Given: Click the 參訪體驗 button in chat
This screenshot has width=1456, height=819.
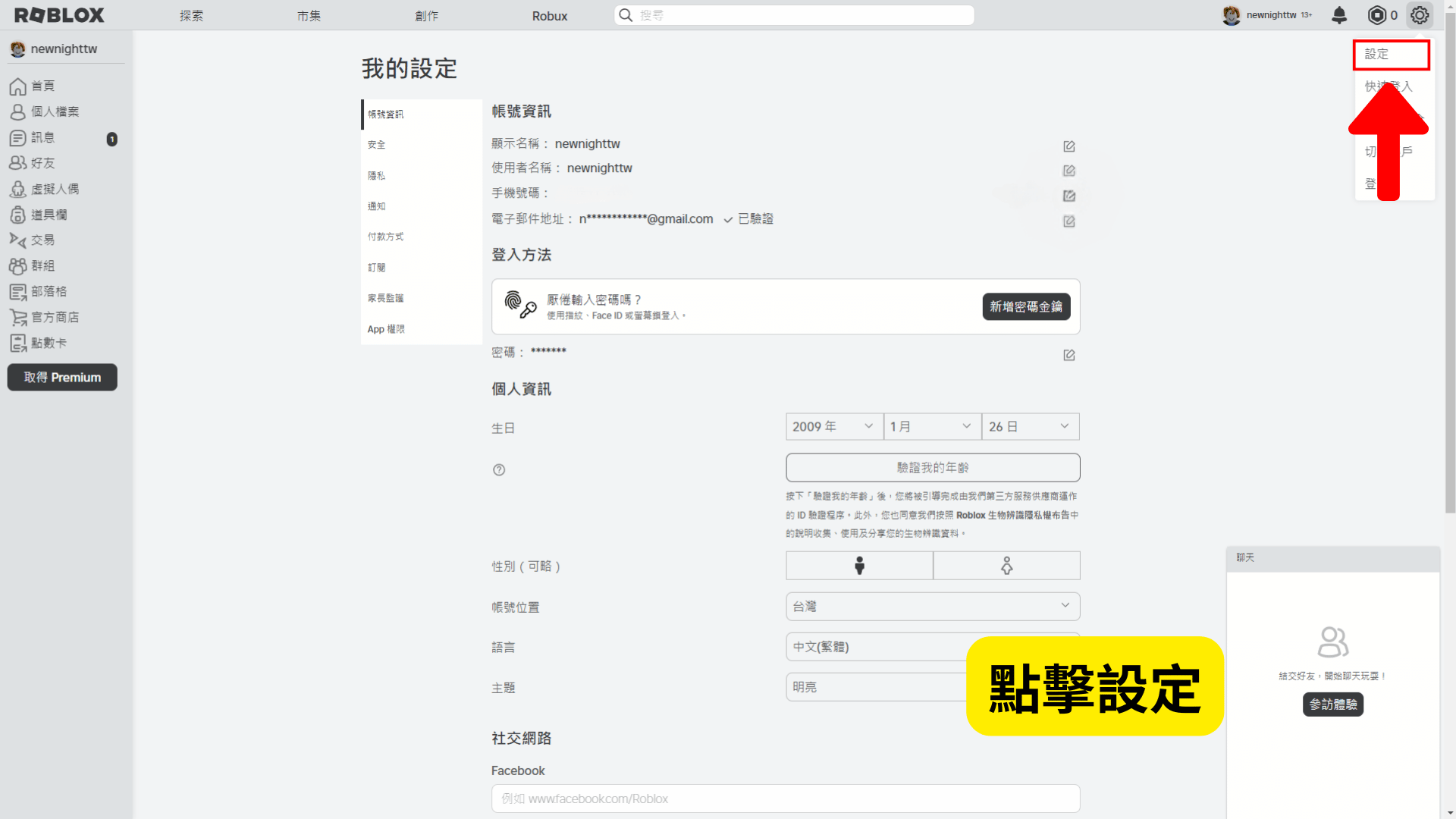Looking at the screenshot, I should pos(1333,704).
